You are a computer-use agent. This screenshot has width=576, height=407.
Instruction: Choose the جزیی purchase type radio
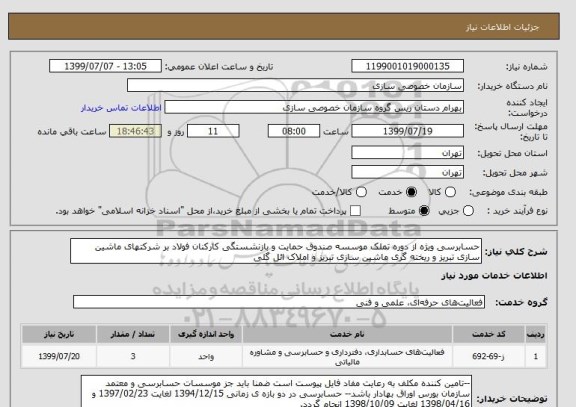[x=468, y=211]
